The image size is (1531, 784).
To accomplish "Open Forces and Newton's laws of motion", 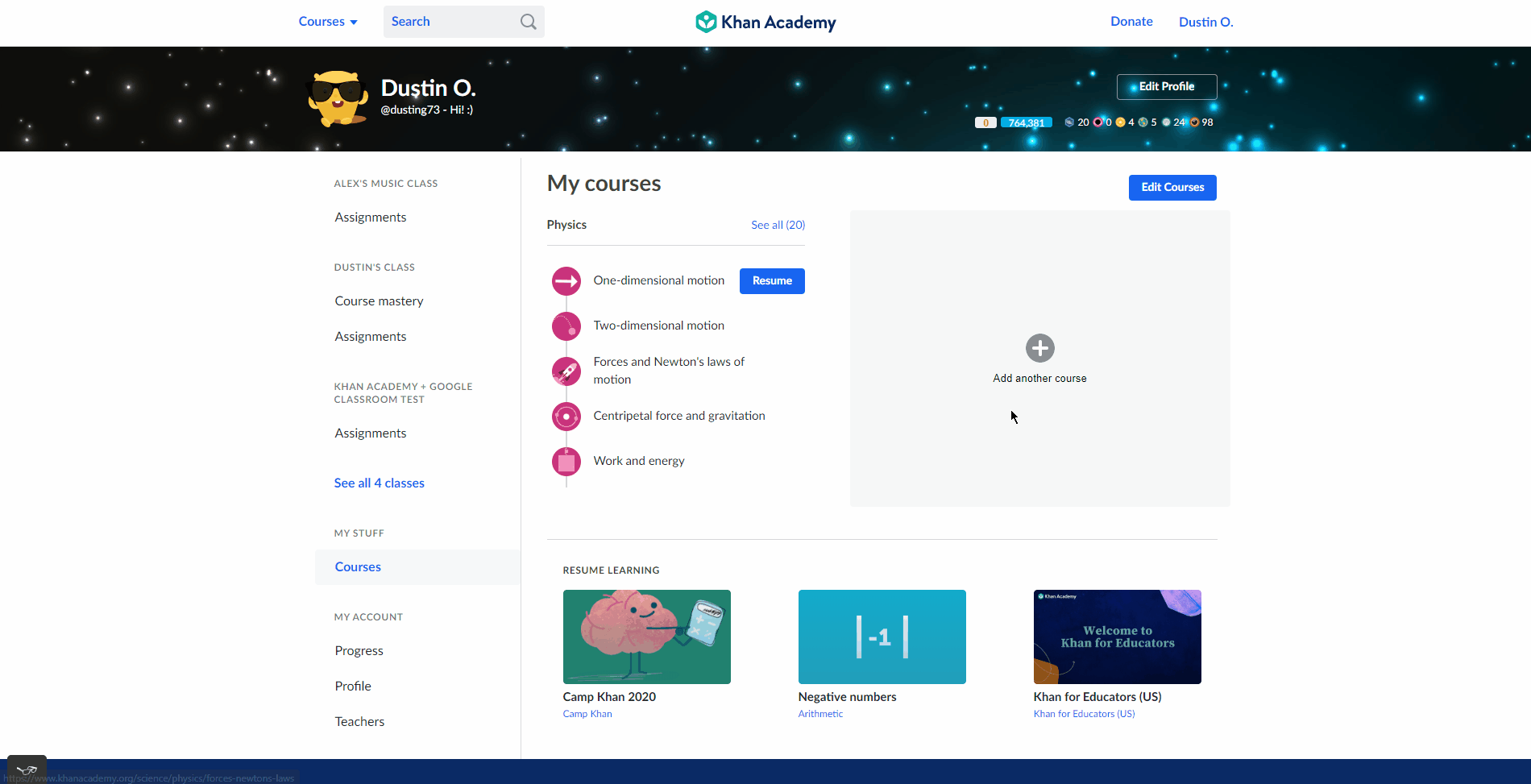I will pos(669,371).
